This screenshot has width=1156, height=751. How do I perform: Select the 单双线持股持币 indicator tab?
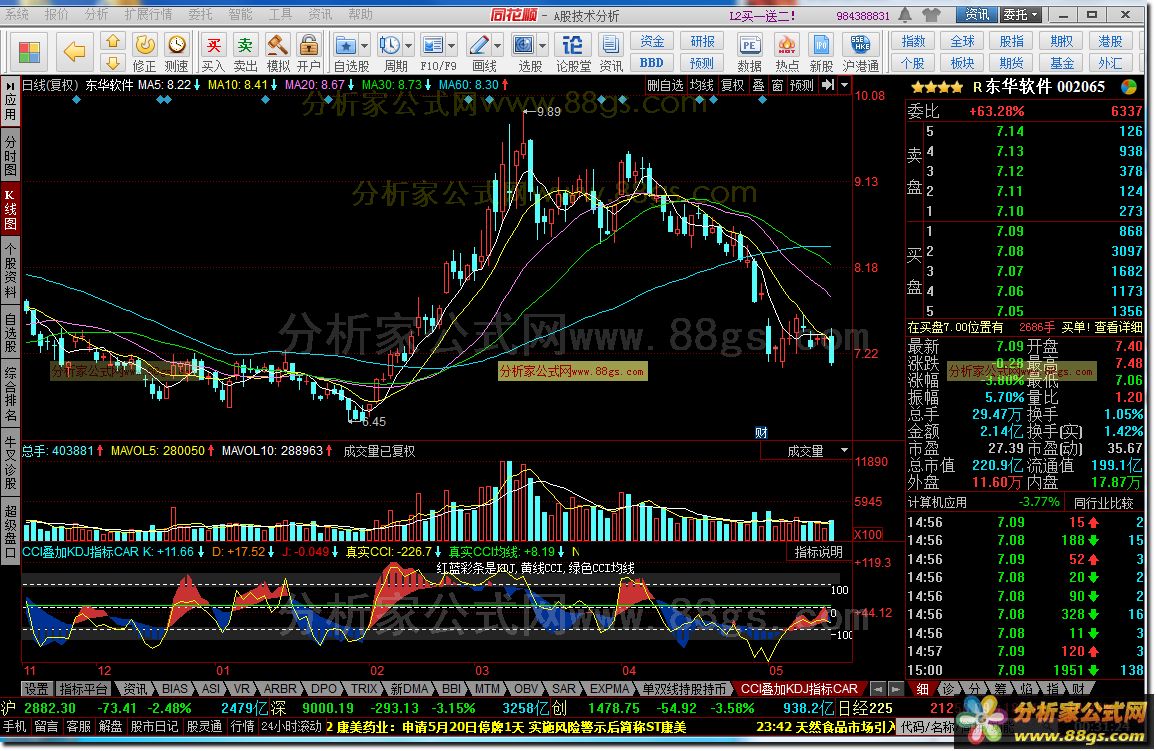683,689
